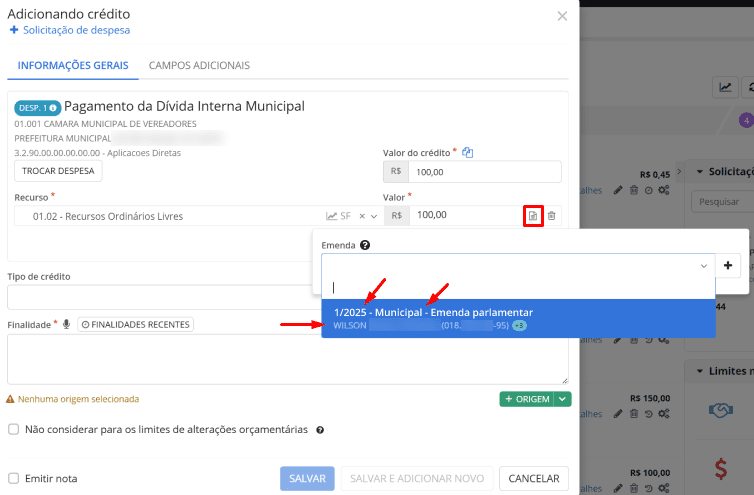The width and height of the screenshot is (754, 495).
Task: Close the Adicionando crédito dialog
Action: pos(562,16)
